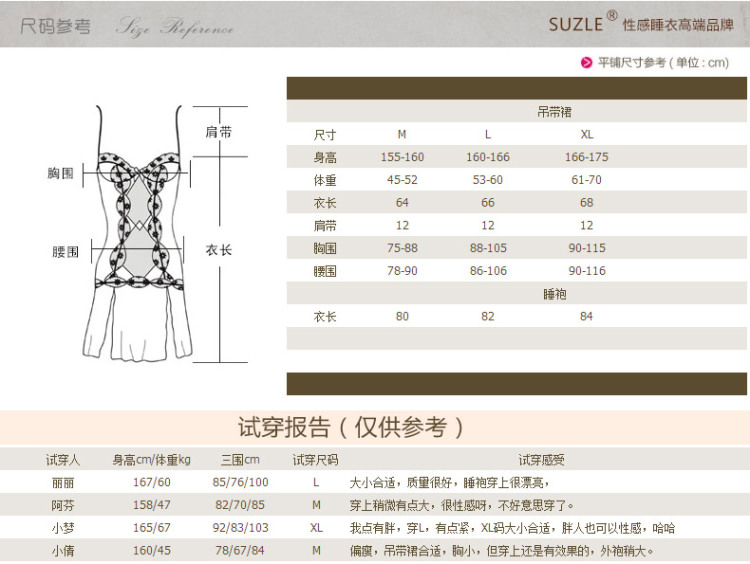Click the 吊带裙 section heading
The image size is (750, 564).
[554, 112]
